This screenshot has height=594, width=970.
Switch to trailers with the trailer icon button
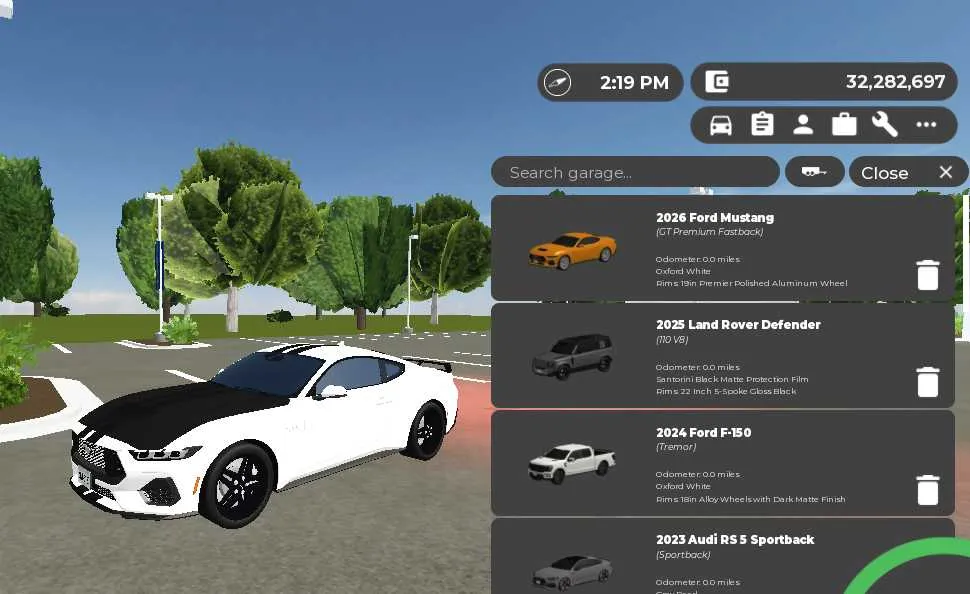814,171
